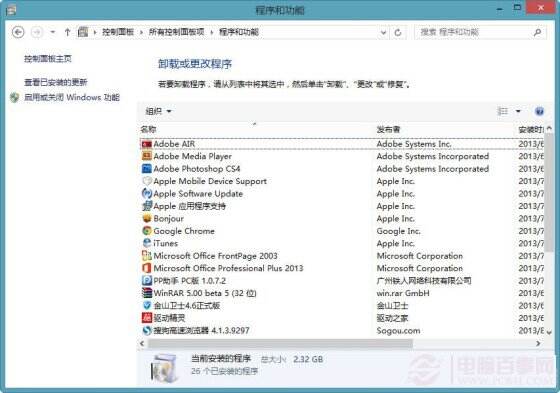The height and width of the screenshot is (393, 560).
Task: Click the Sogou.com publisher cell
Action: (x=398, y=331)
